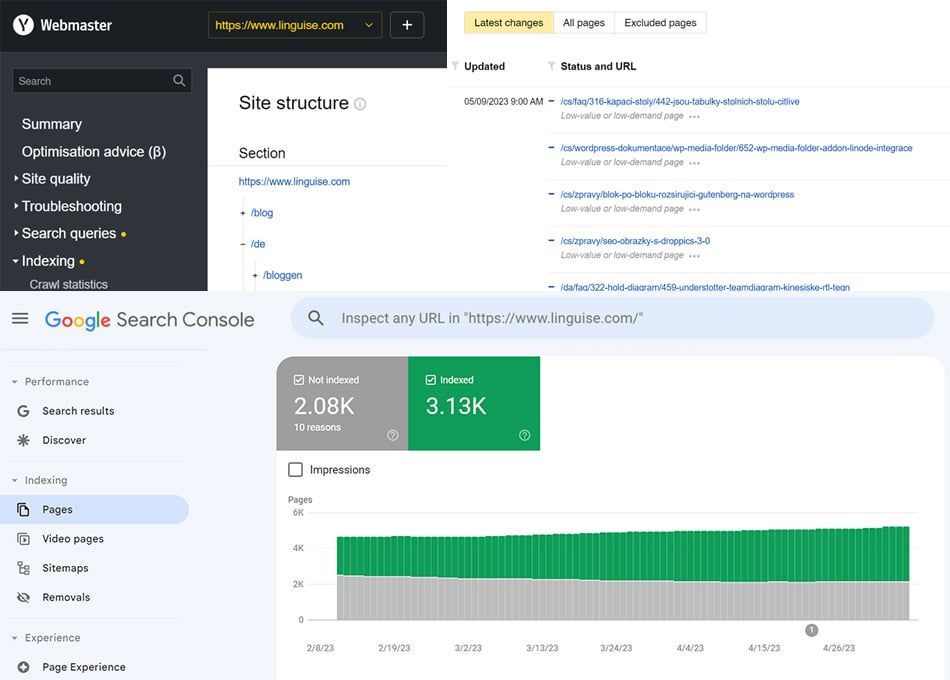
Task: Uncheck the Indexed checkbox
Action: tap(431, 380)
